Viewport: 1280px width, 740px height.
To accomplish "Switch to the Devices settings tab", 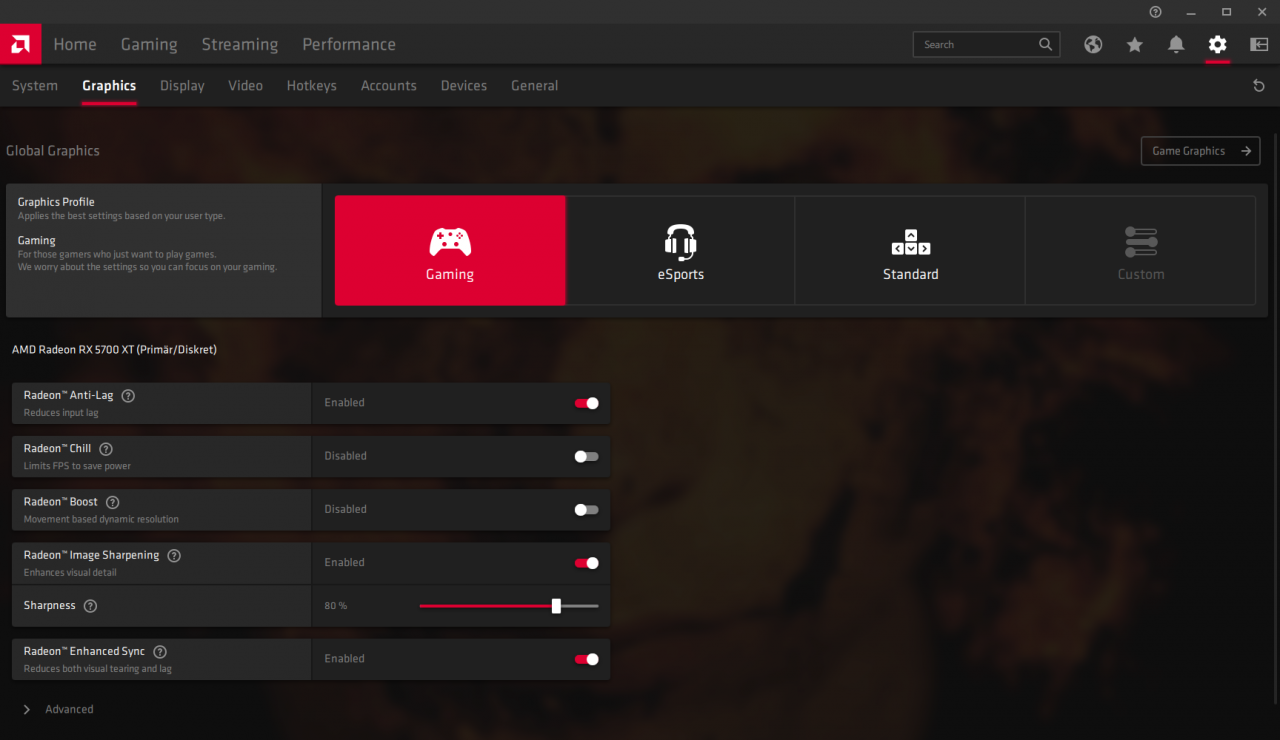I will (x=464, y=86).
